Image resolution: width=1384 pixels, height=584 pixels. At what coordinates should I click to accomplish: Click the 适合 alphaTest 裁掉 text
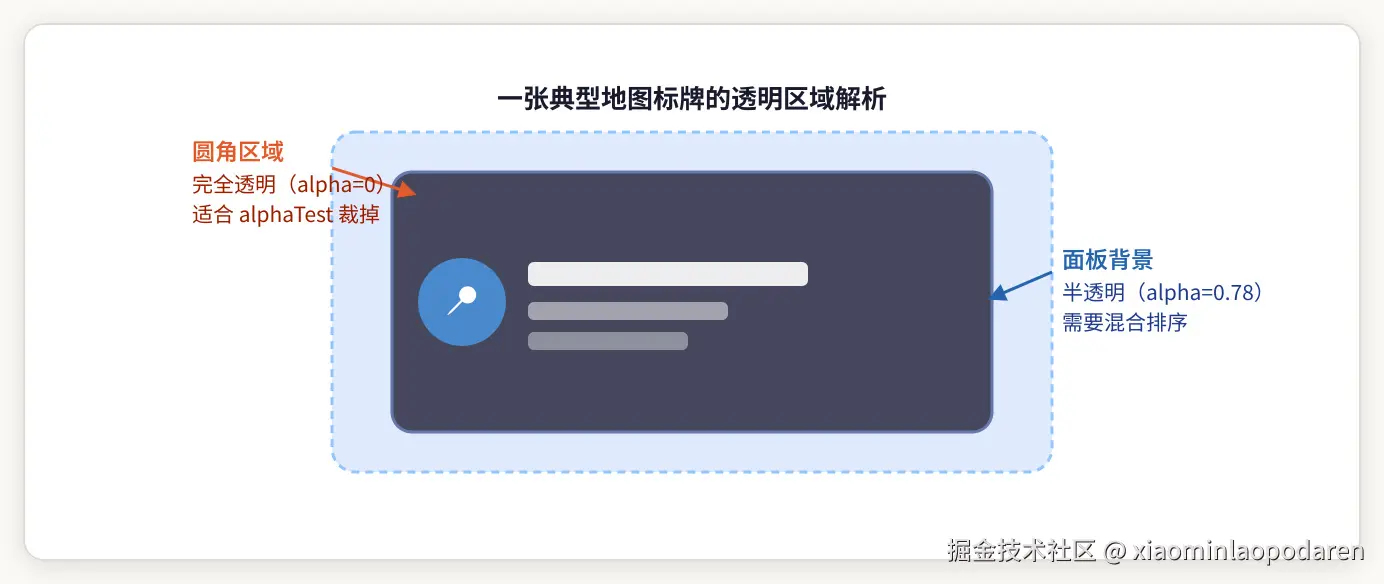click(286, 214)
